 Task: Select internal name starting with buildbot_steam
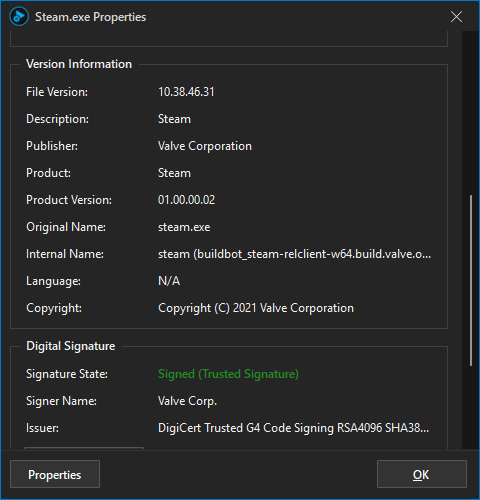[294, 254]
